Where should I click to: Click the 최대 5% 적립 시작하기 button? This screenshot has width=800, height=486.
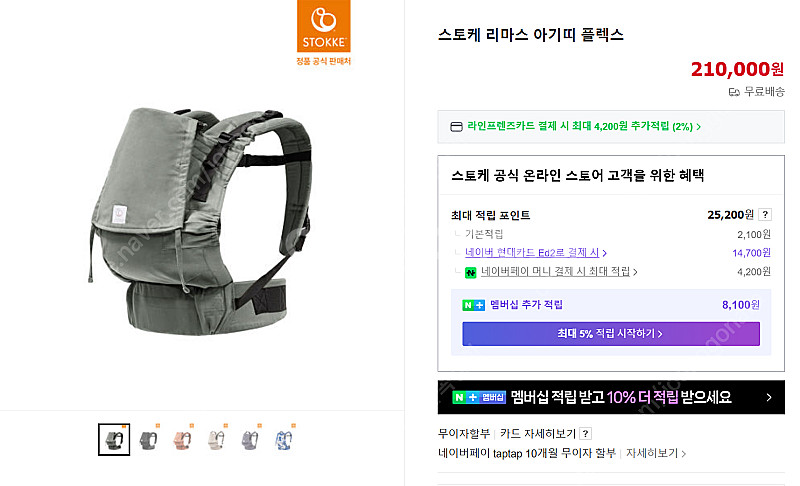(611, 334)
